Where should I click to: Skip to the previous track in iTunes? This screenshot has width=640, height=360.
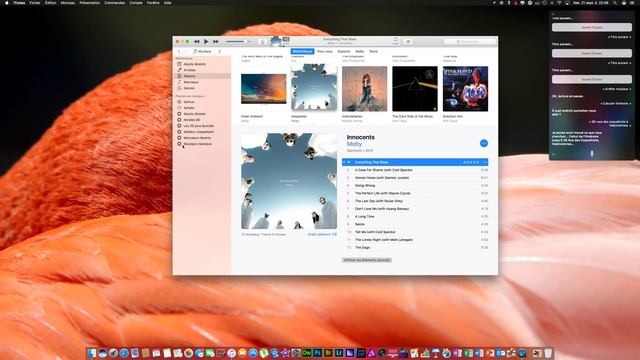click(197, 42)
